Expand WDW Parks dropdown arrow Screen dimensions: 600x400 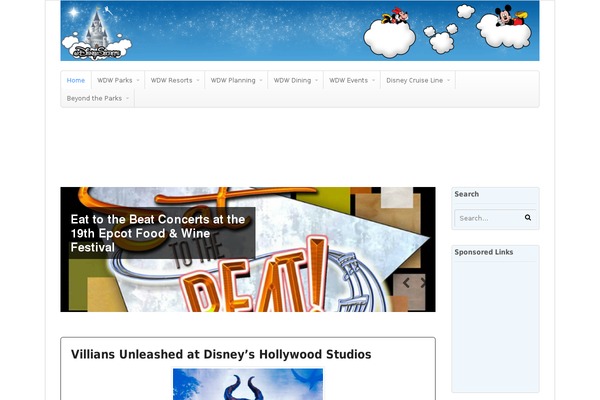138,80
